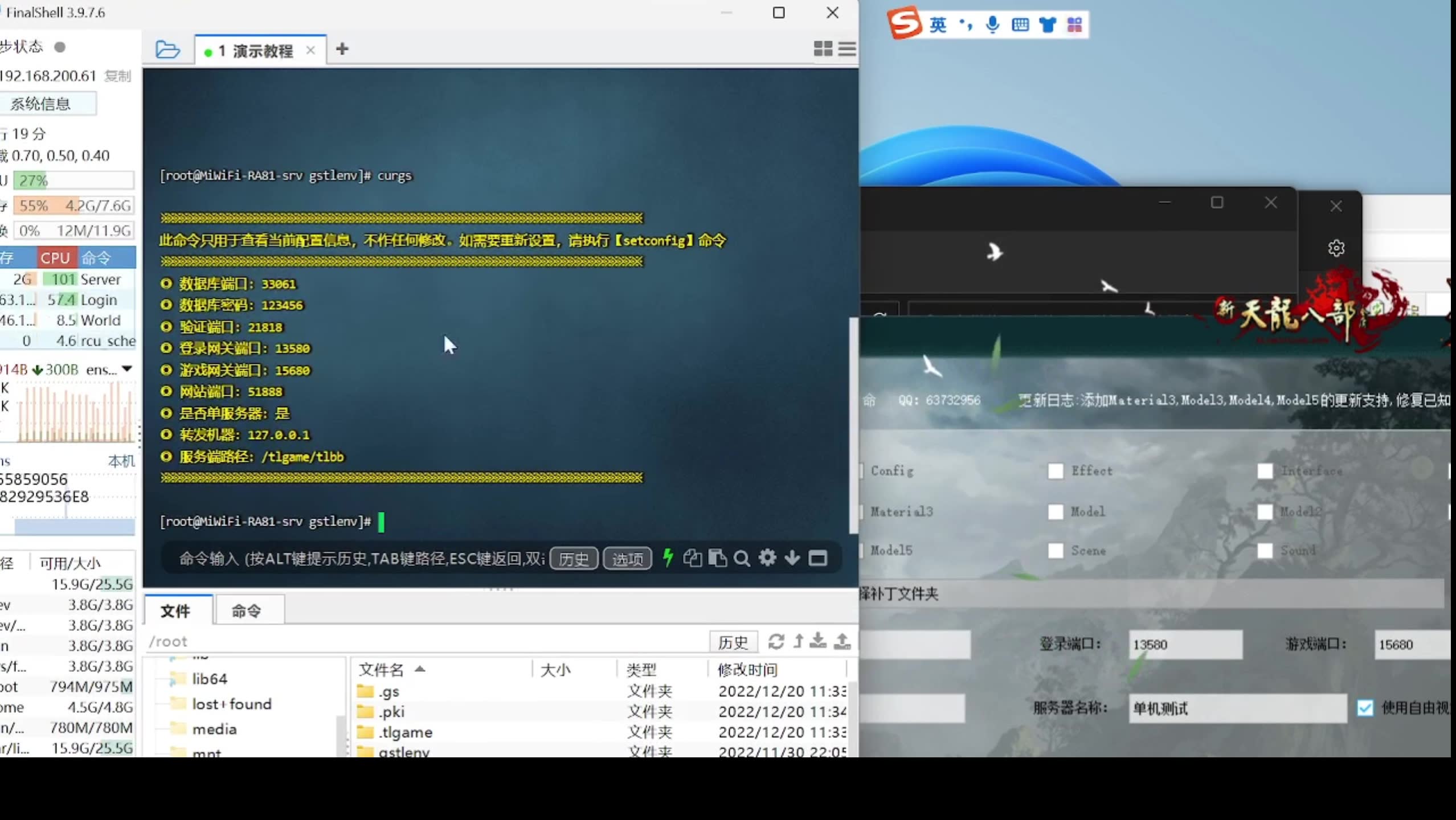1456x820 pixels.
Task: Enable the Effect checkbox
Action: [x=1056, y=471]
